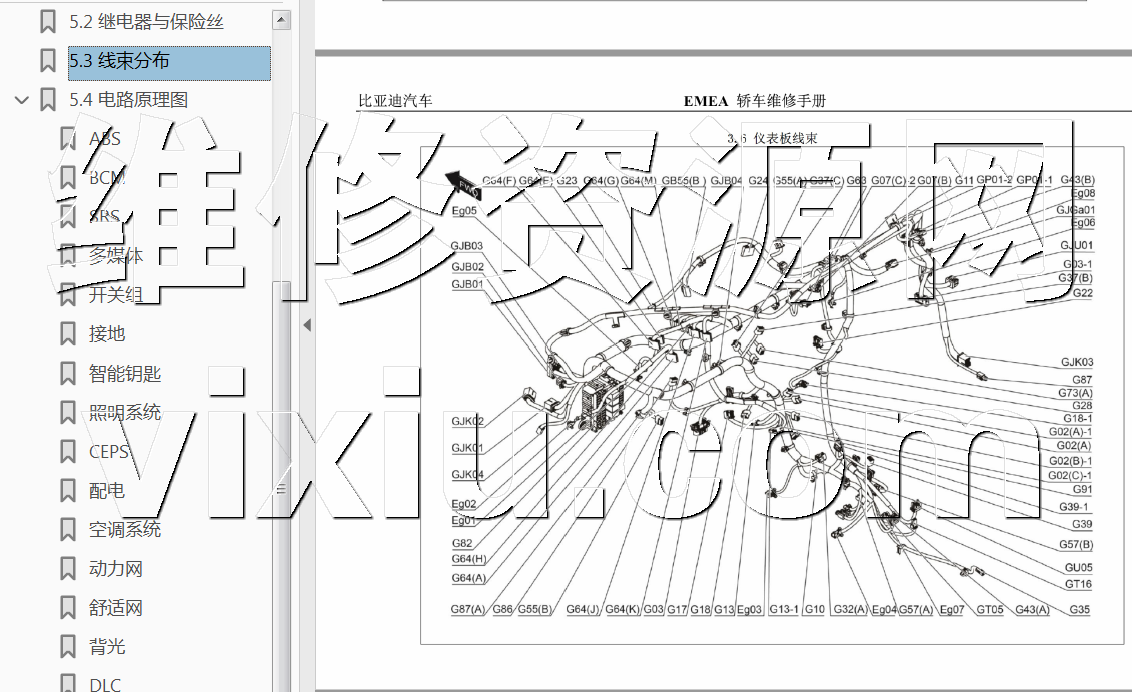Jump to the 照明系统 bookmark

(124, 413)
